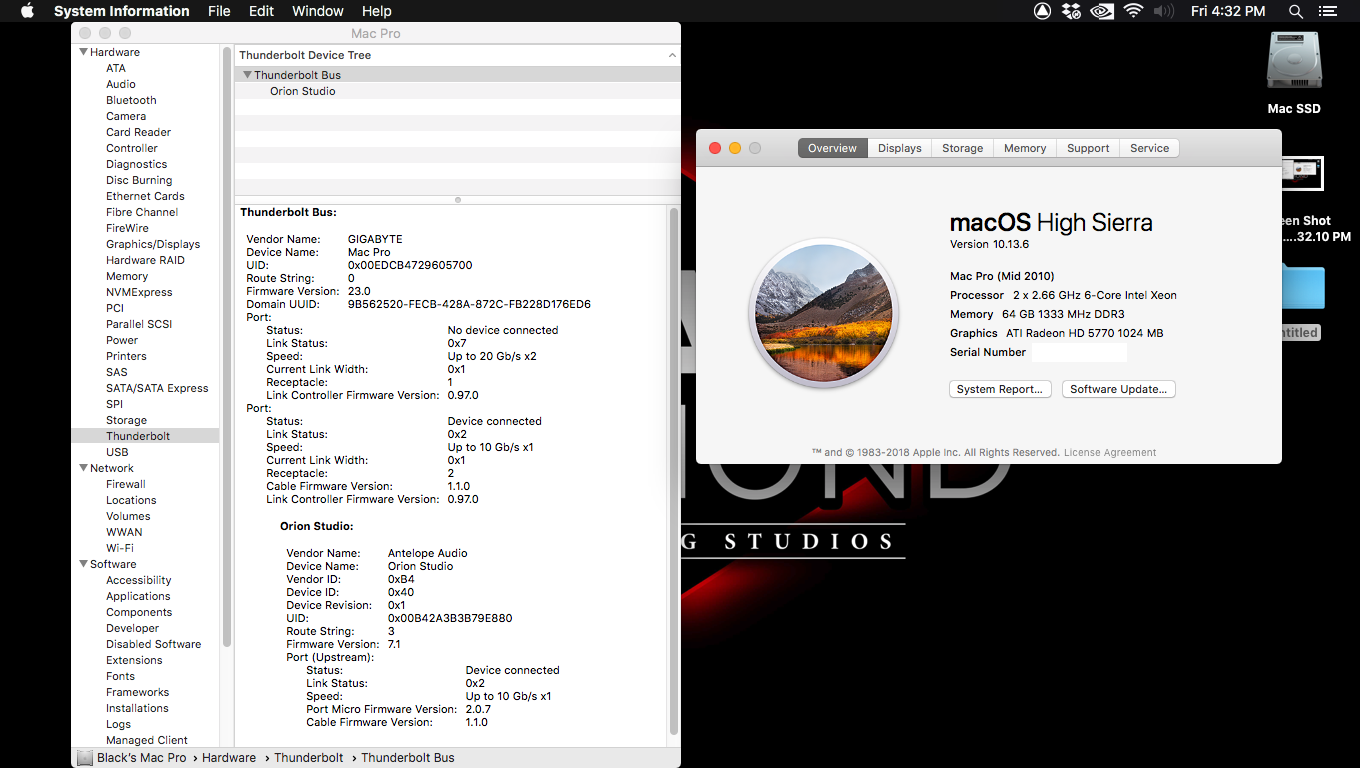Select Orion Studio in the device tree

coord(302,91)
